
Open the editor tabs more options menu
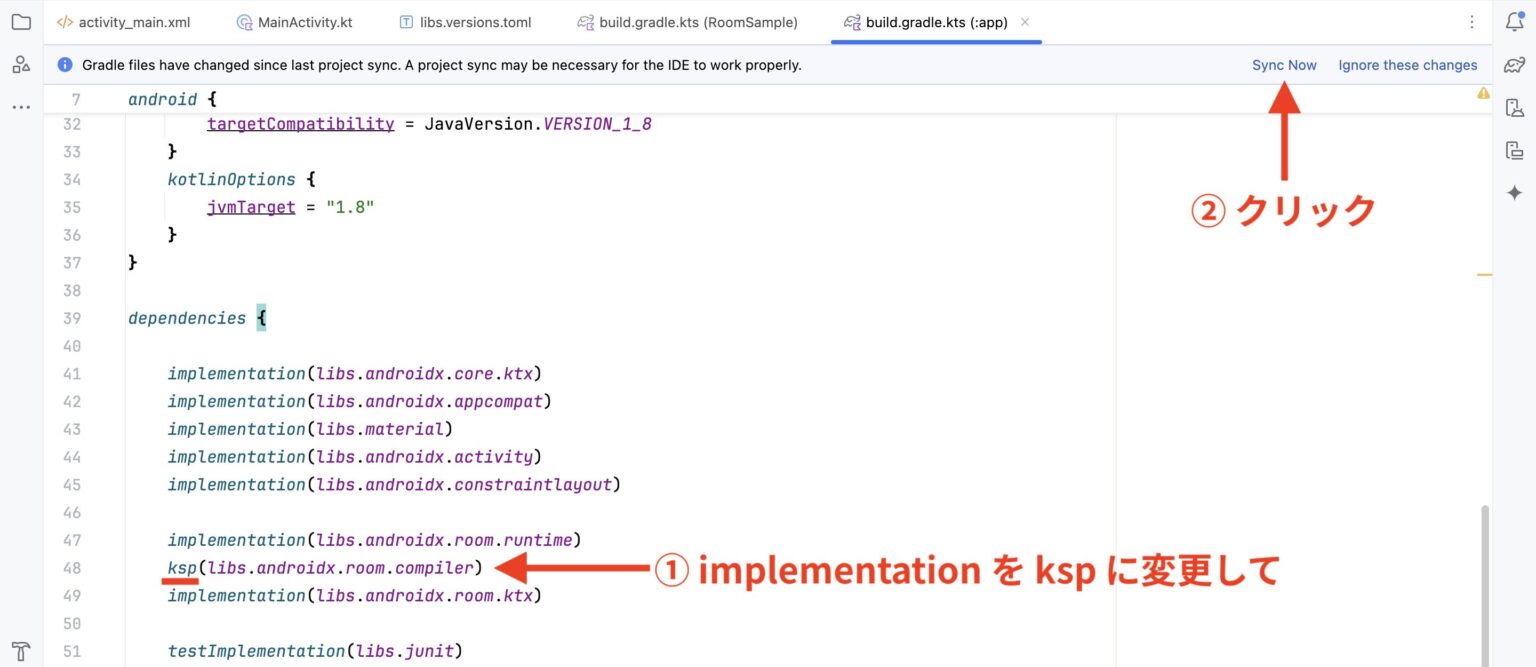point(1471,22)
